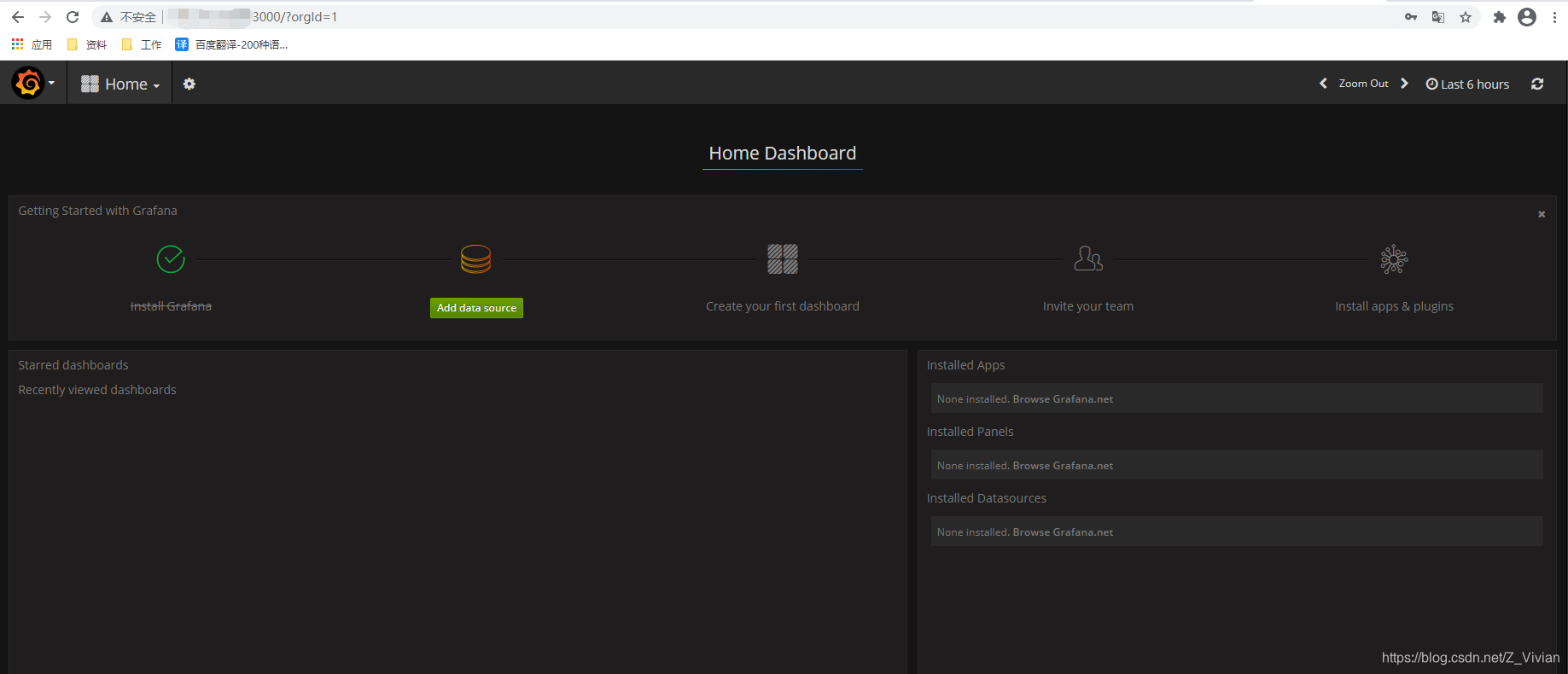Click the crossed-out Install Grafana text
1568x674 pixels.
(x=171, y=306)
